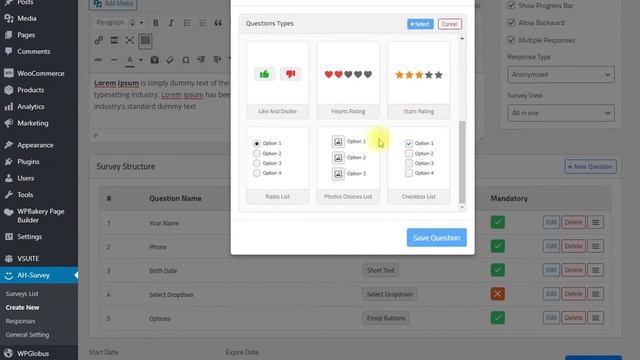The width and height of the screenshot is (640, 360).
Task: Toggle mandatory X for Select Dropdown question
Action: 498,294
